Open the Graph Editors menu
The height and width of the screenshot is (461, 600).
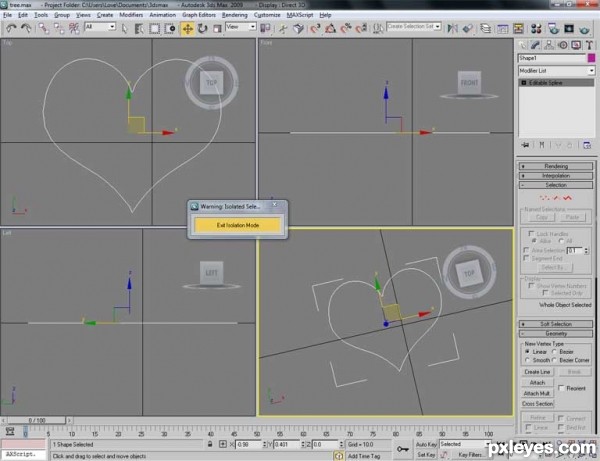(x=199, y=15)
